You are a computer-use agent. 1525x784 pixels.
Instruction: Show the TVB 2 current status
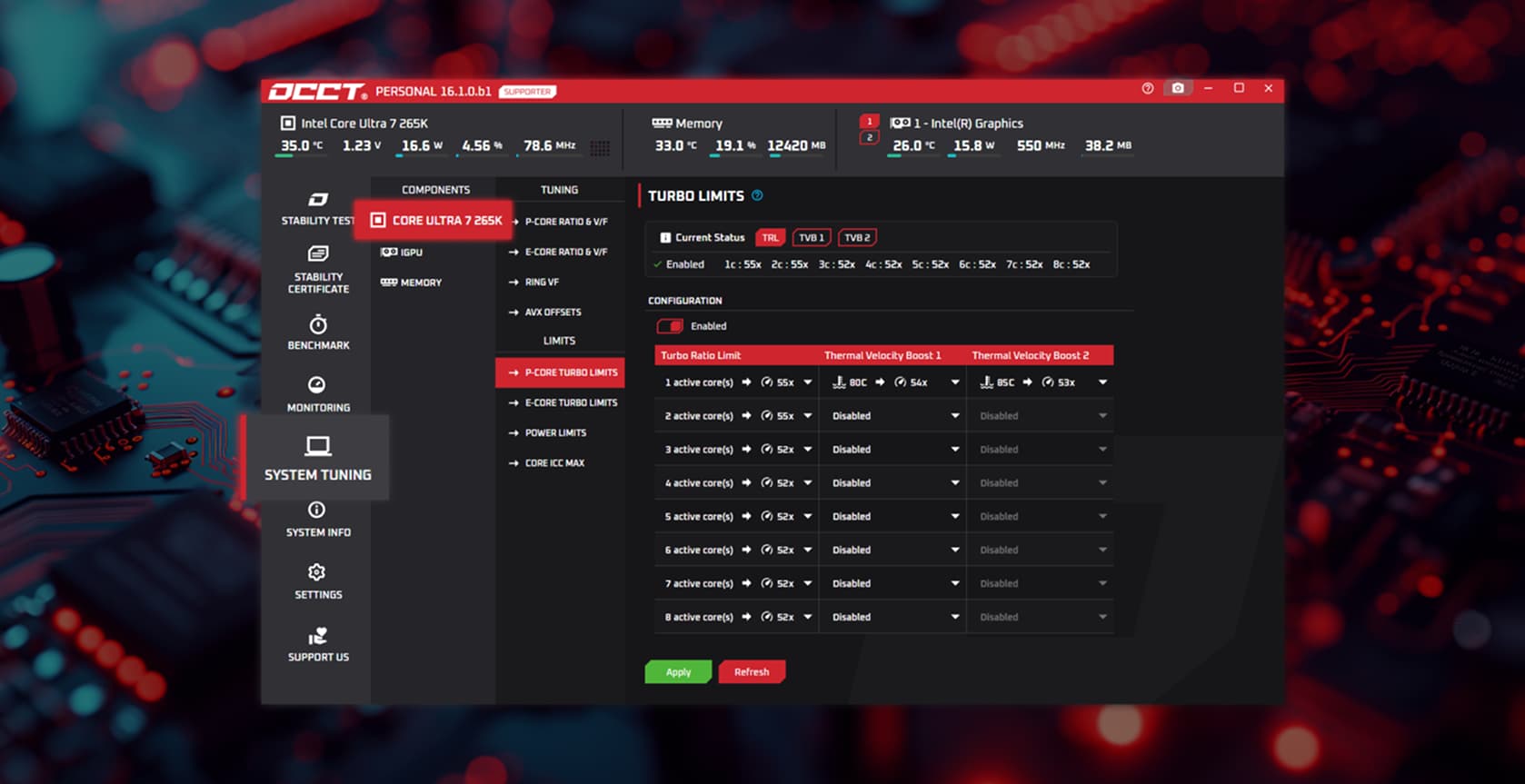tap(857, 237)
